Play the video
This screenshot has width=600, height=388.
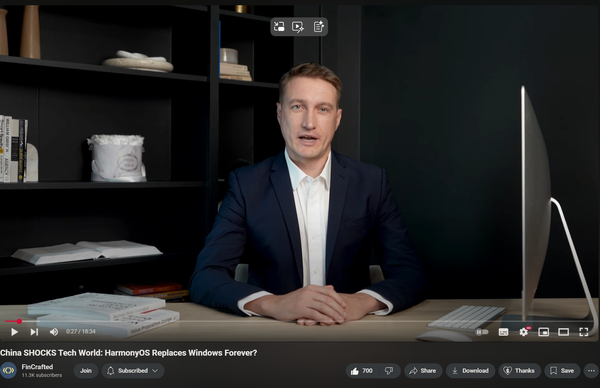14,332
